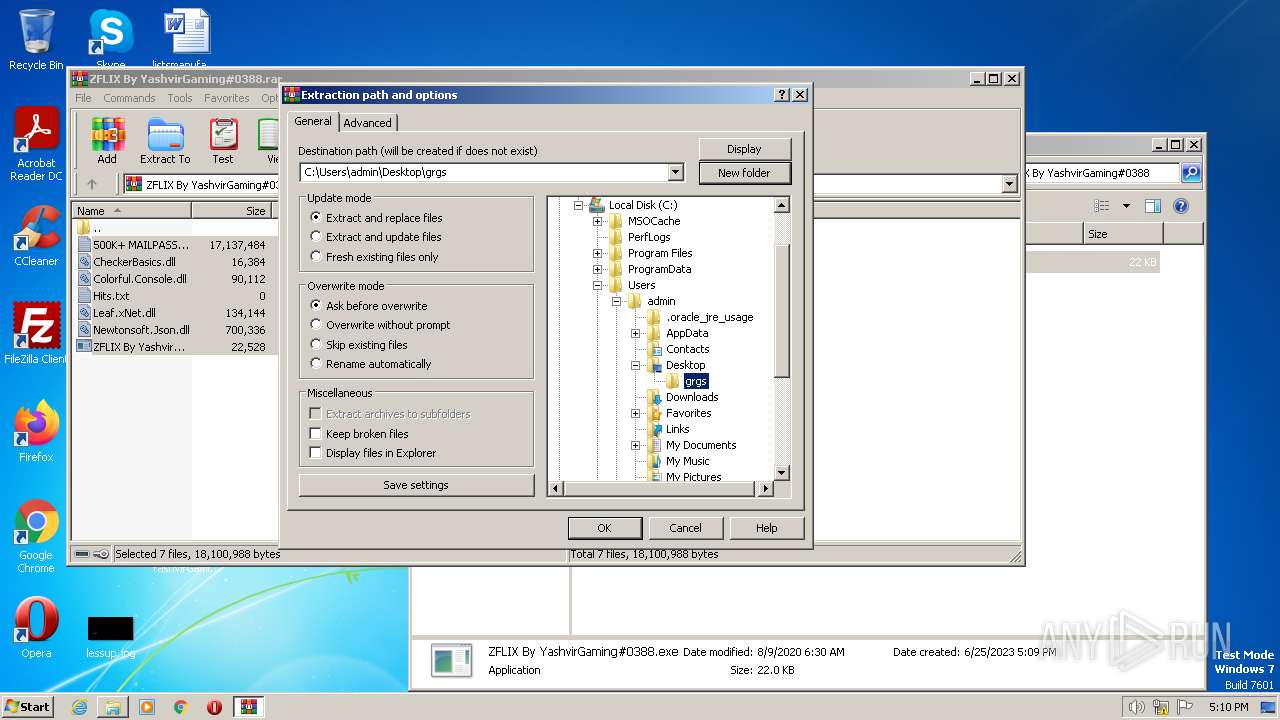
Task: Click the Opera taskbar icon
Action: point(214,707)
